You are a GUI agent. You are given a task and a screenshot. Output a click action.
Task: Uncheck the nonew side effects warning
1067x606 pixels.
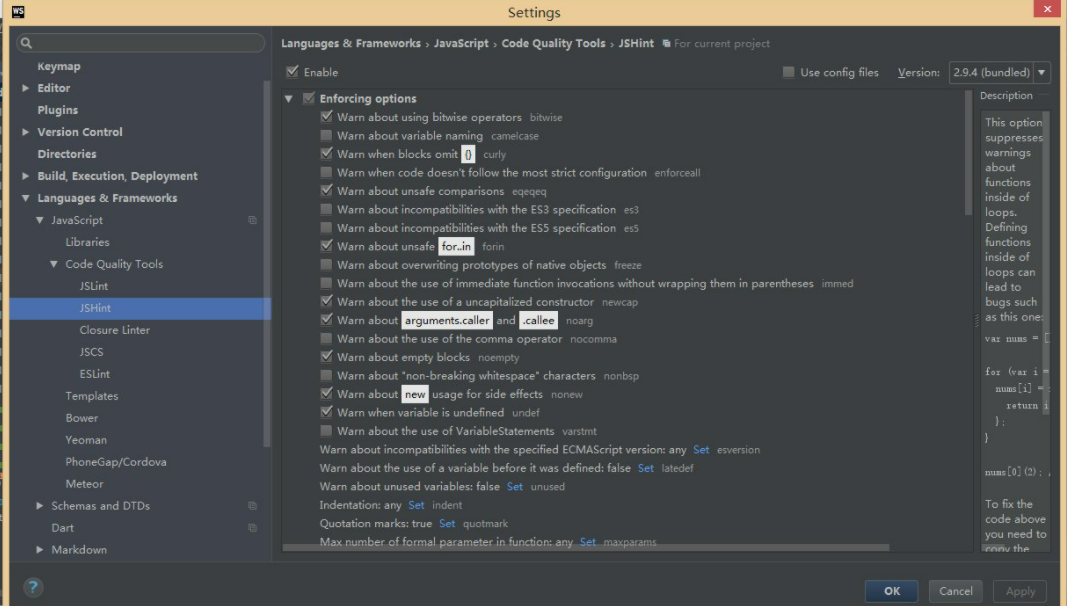pyautogui.click(x=327, y=394)
